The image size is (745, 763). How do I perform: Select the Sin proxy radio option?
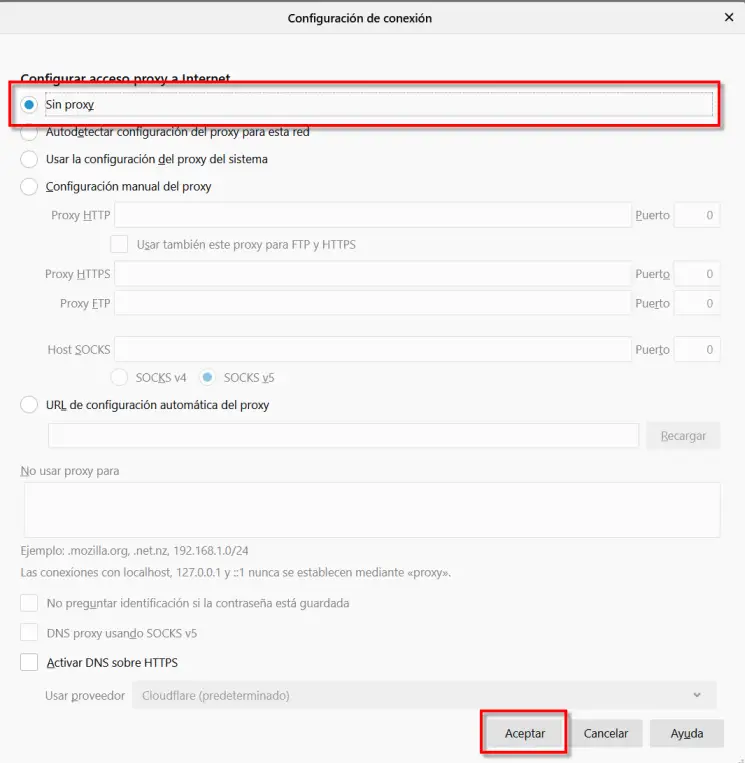click(29, 104)
